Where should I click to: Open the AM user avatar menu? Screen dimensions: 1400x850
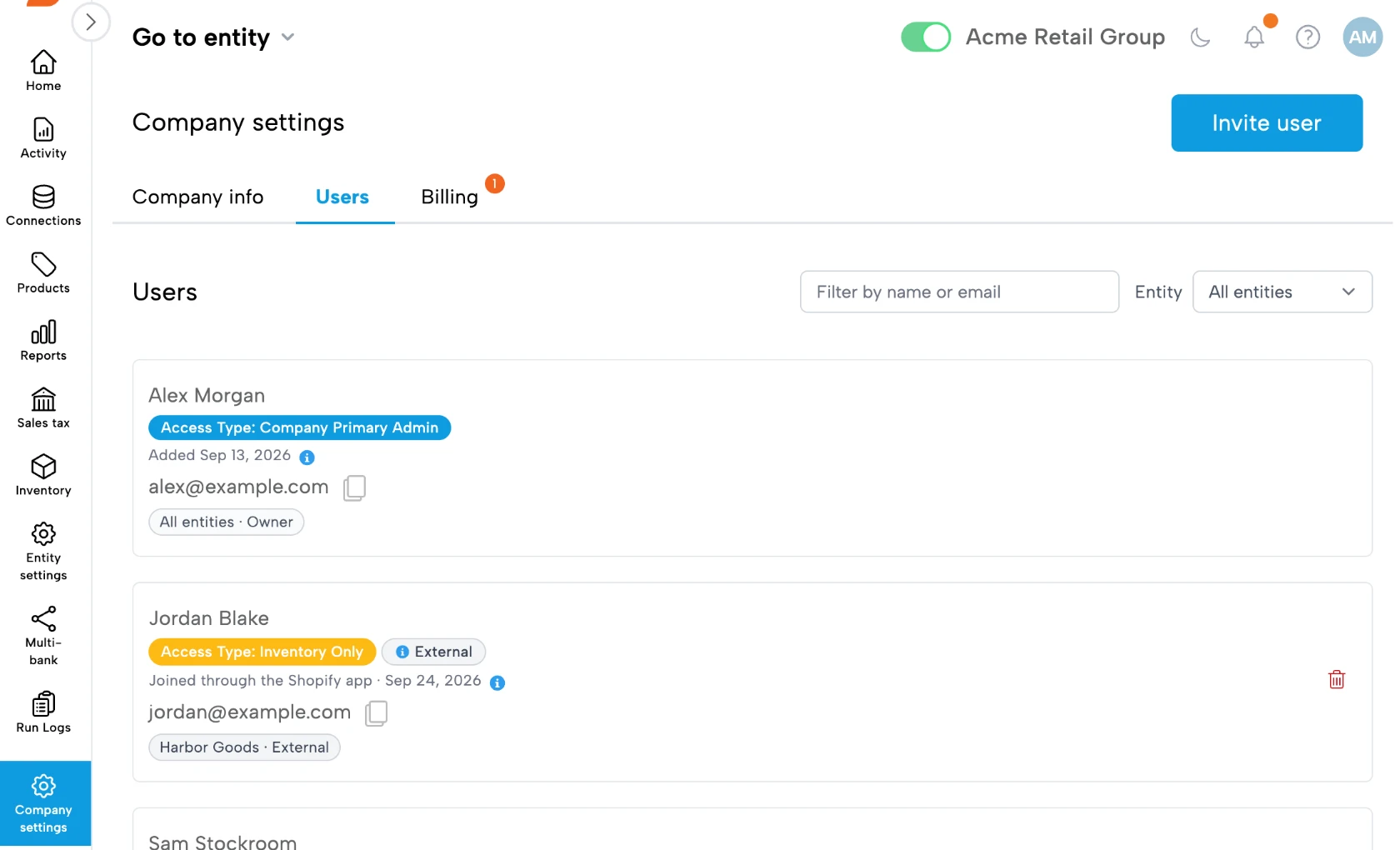(x=1362, y=37)
